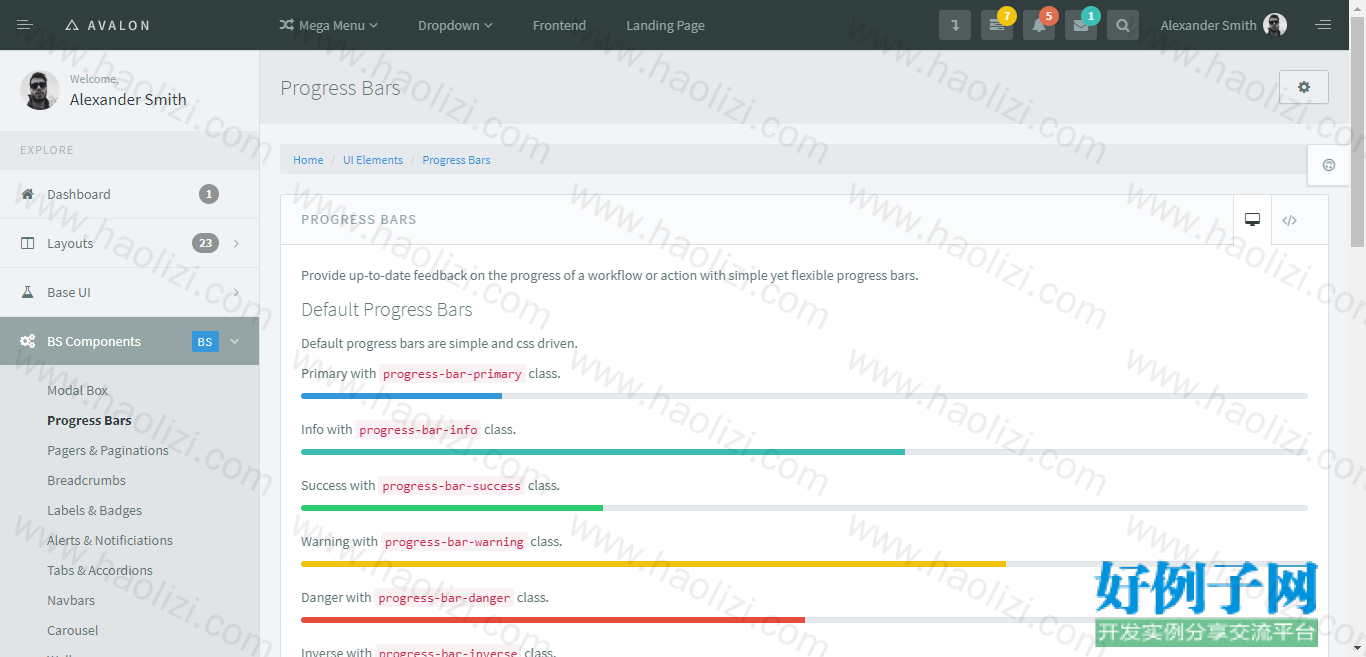
Task: Click the blue primary progress bar
Action: tap(401, 396)
